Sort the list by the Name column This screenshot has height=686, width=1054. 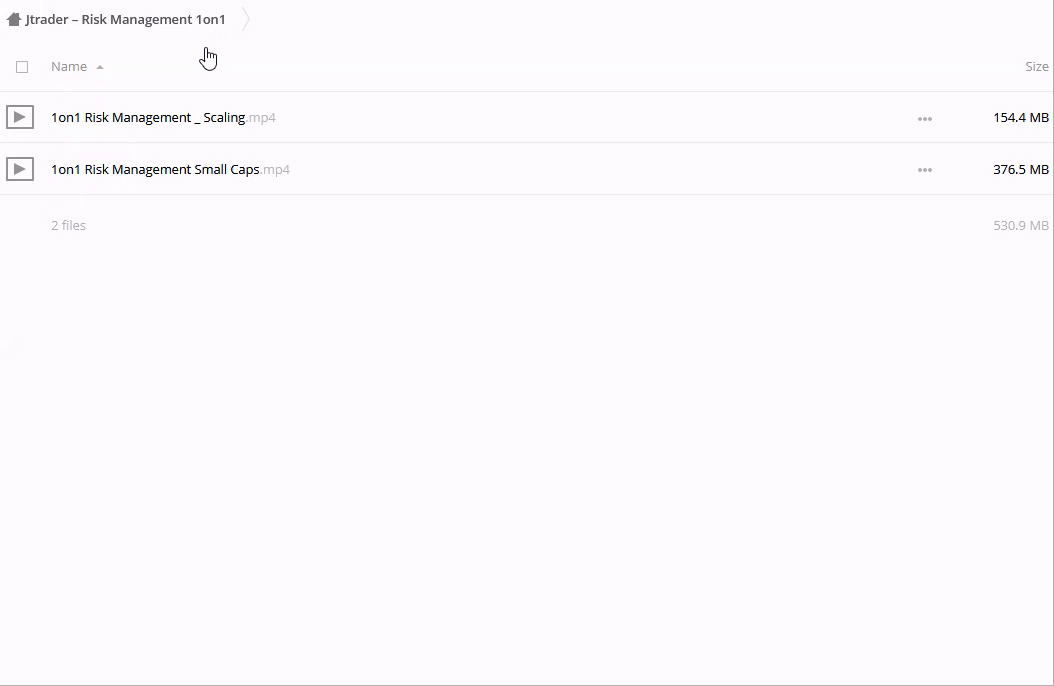(x=69, y=67)
